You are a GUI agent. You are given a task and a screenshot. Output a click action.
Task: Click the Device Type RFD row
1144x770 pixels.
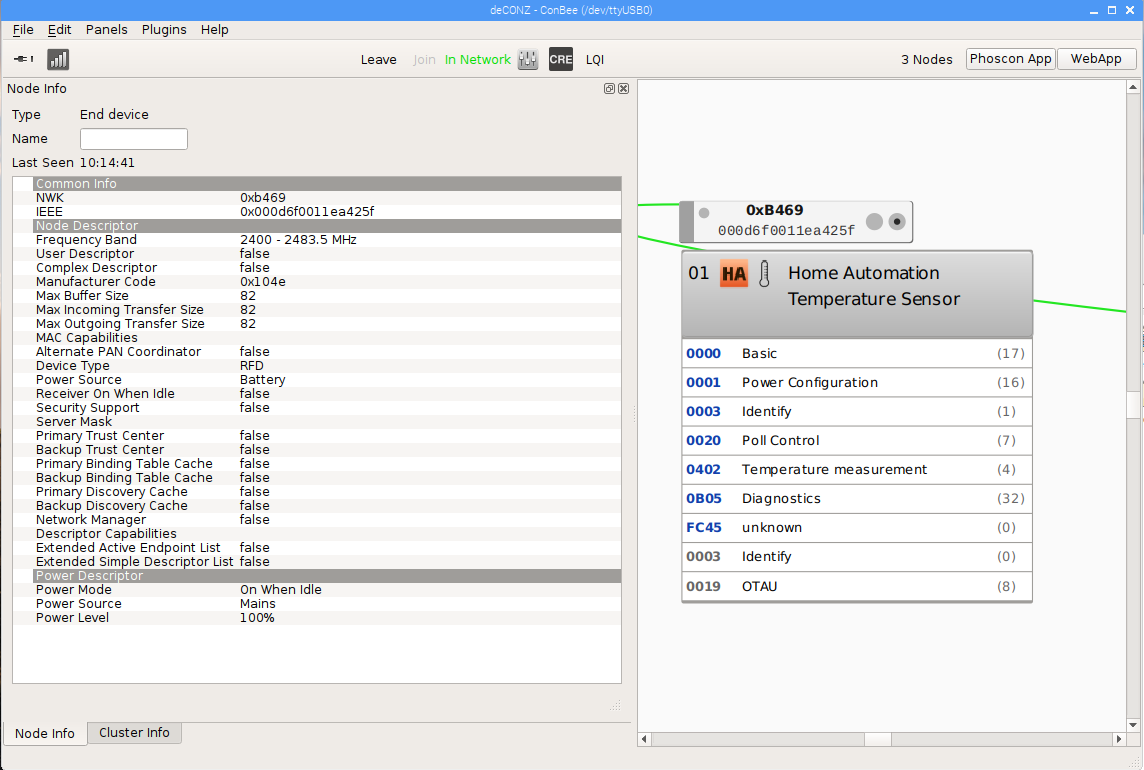click(328, 366)
